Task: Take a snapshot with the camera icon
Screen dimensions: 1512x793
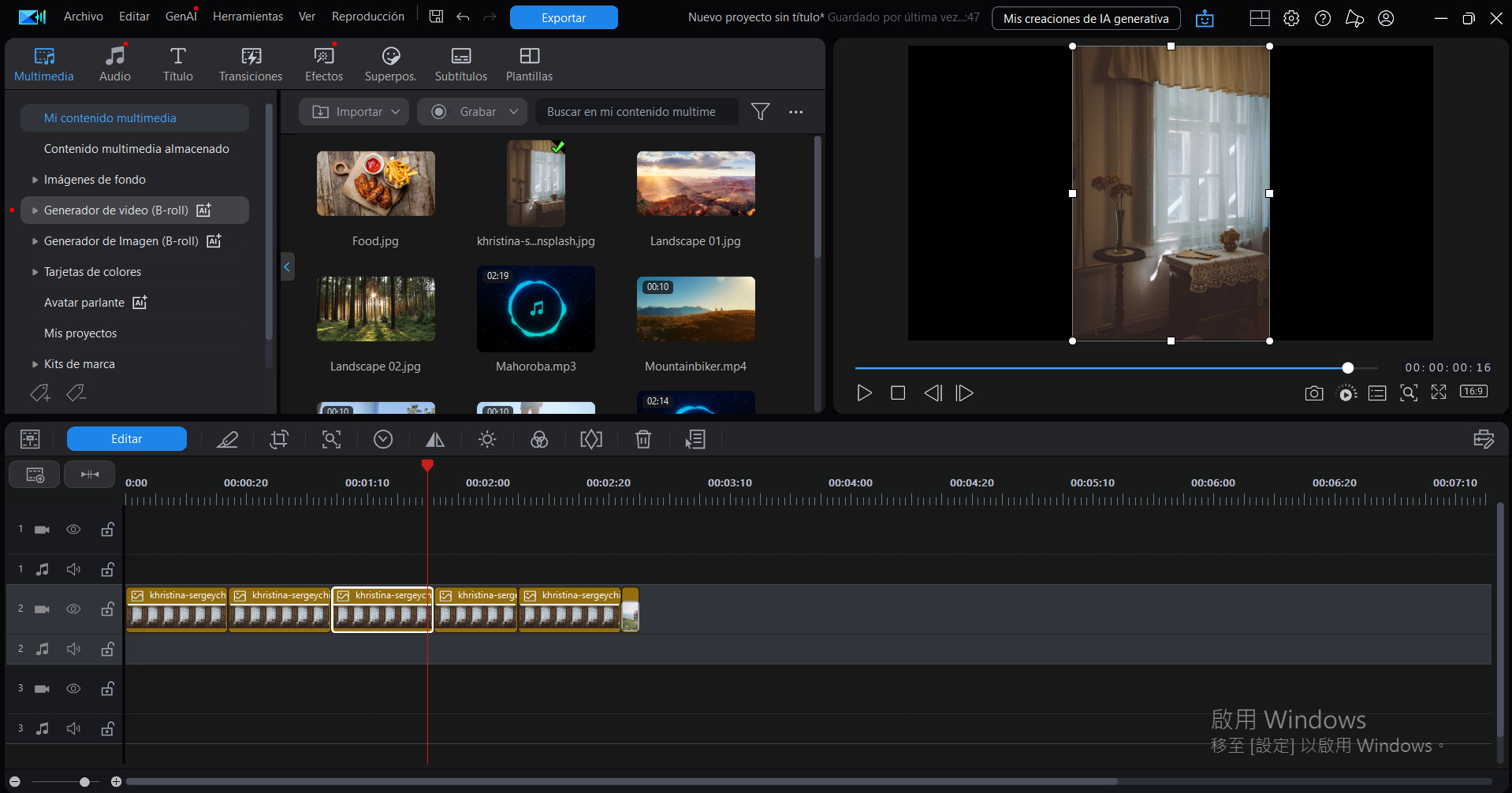Action: [1313, 393]
